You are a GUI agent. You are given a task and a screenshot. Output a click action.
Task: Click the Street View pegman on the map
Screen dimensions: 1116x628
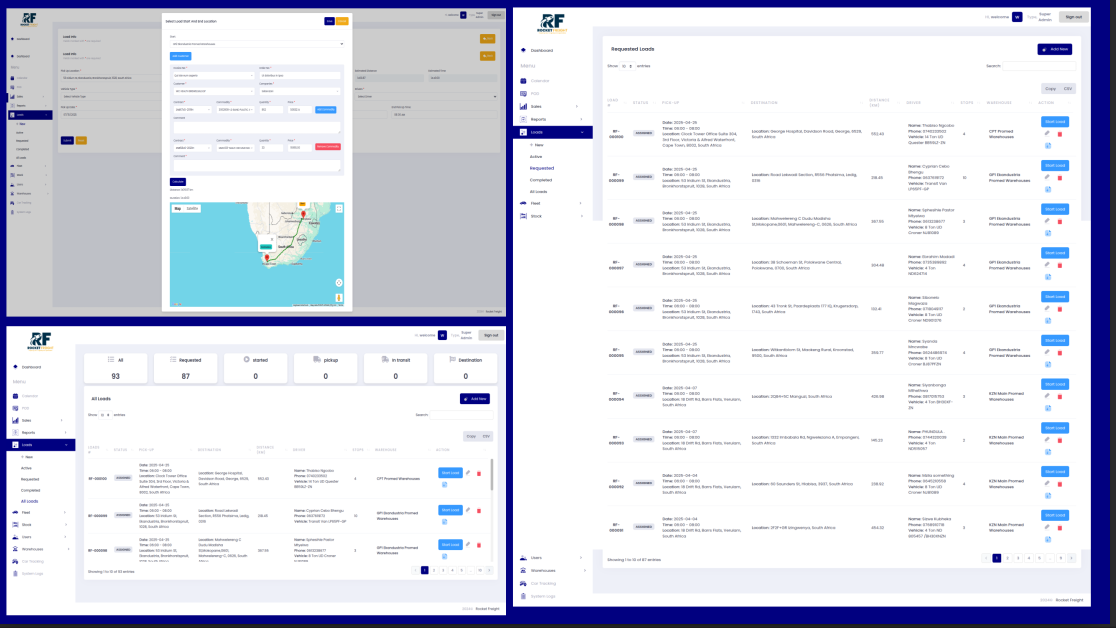(339, 297)
